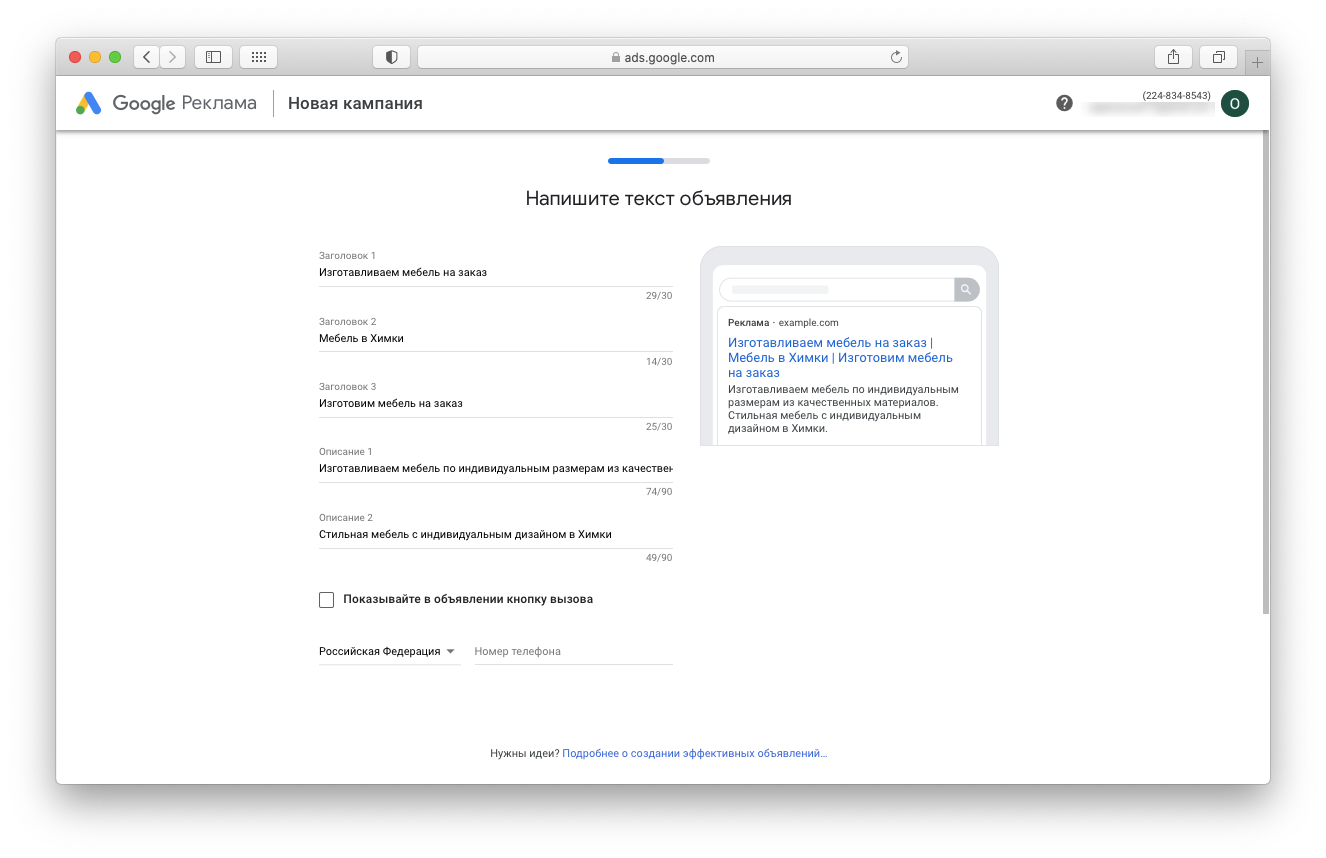Screen dimensions: 1326x858
Task: Click the "Новая кампания" title
Action: 355,103
